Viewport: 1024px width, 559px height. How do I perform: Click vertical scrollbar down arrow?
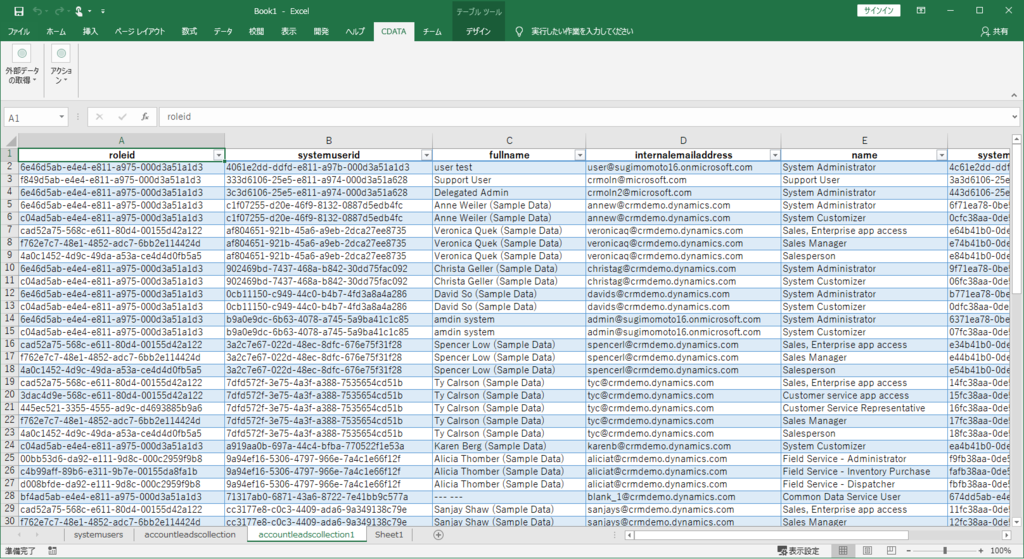pos(1016,522)
